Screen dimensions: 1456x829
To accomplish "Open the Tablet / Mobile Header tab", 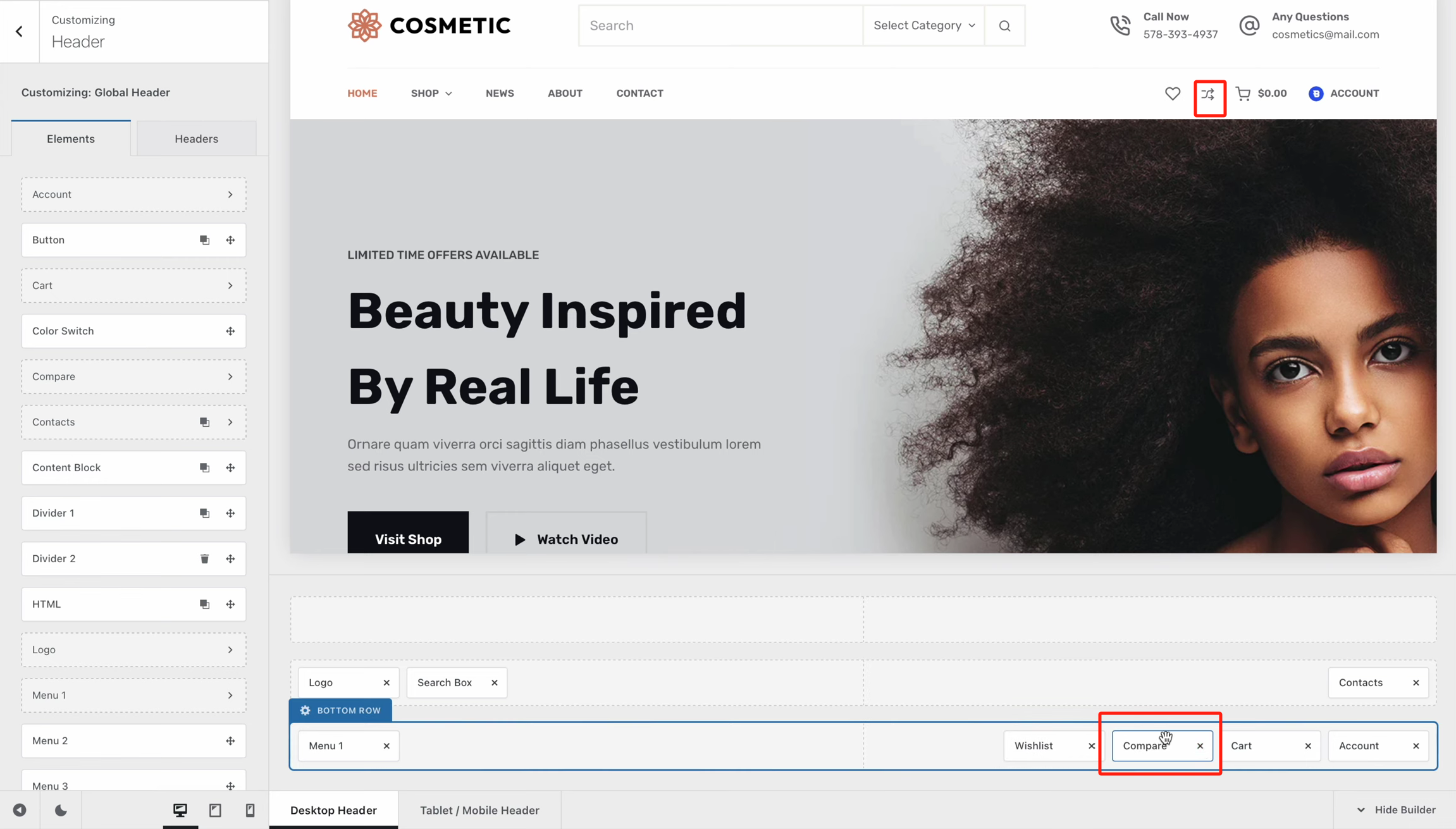I will 479,810.
